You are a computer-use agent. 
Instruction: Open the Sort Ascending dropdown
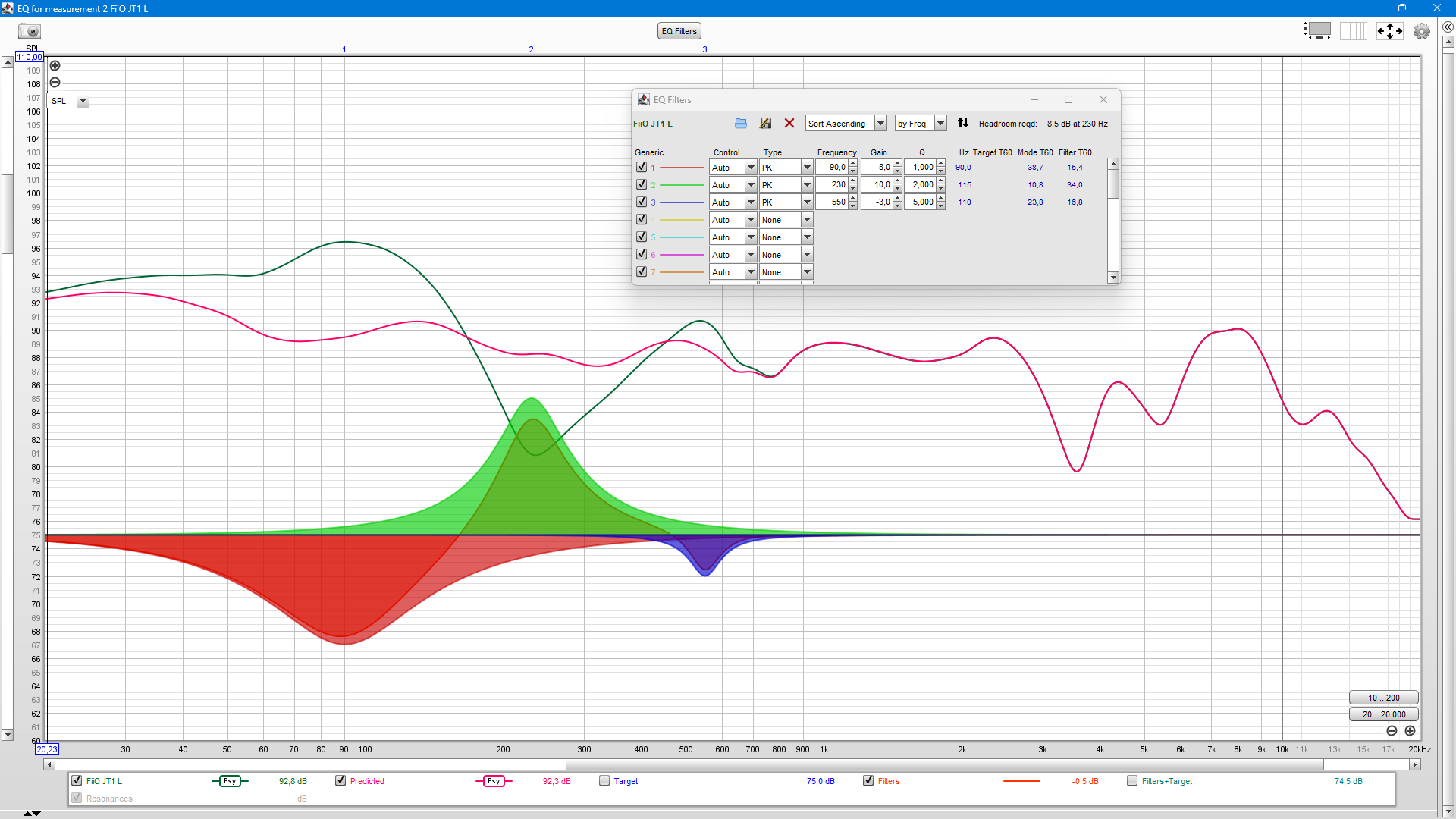846,124
